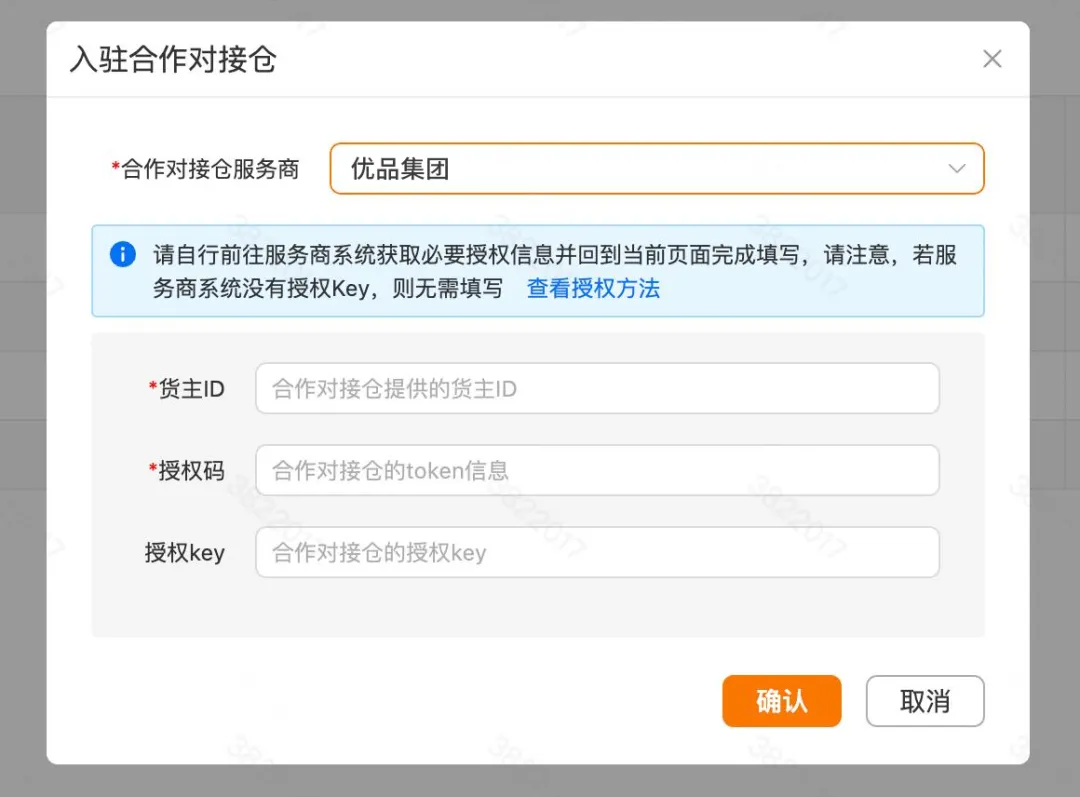The width and height of the screenshot is (1080, 797).
Task: Expand the service provider dropdown chevron
Action: pos(956,169)
